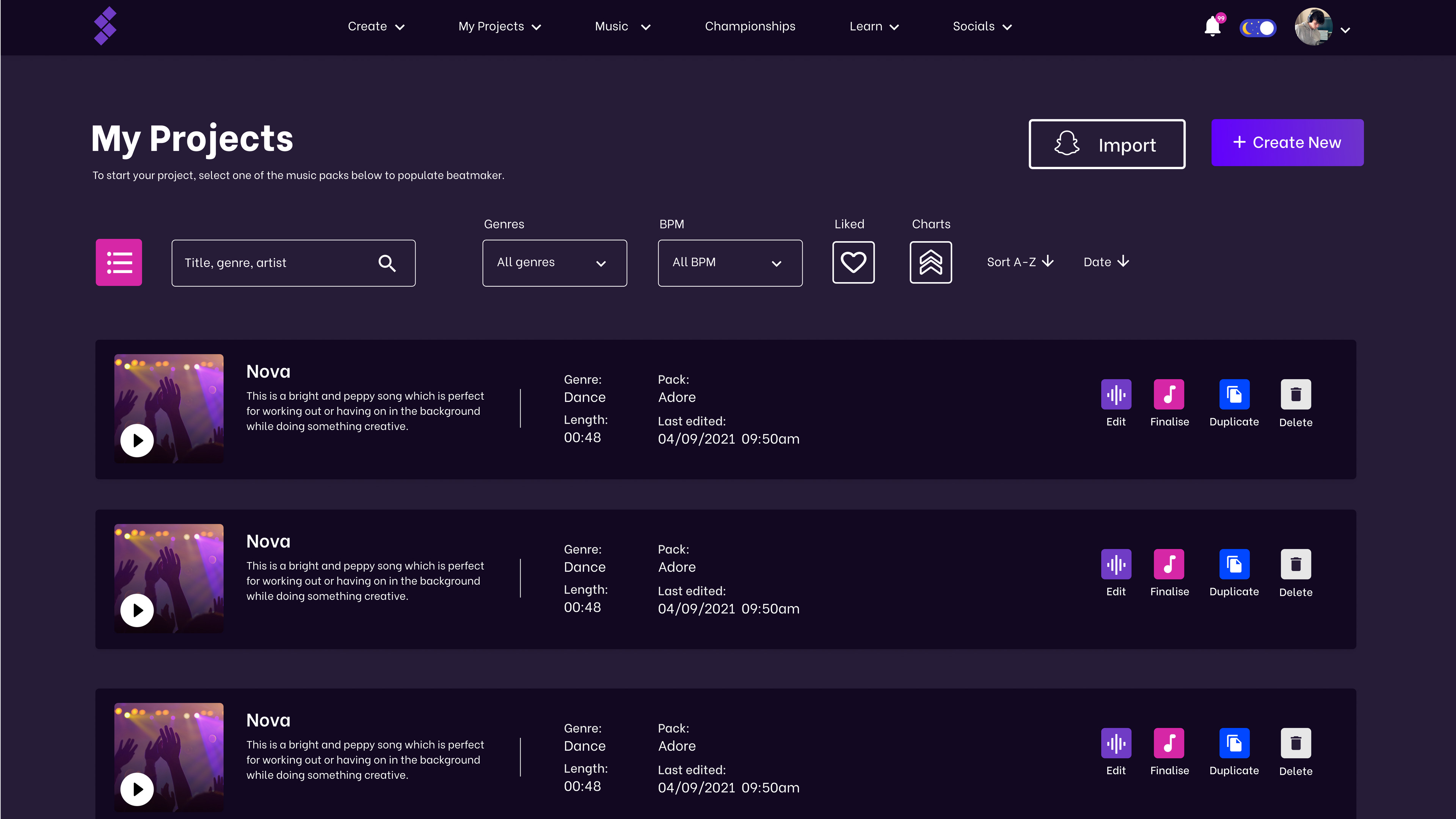The width and height of the screenshot is (1456, 819).
Task: Click the Delete icon on the first Nova
Action: [1296, 394]
